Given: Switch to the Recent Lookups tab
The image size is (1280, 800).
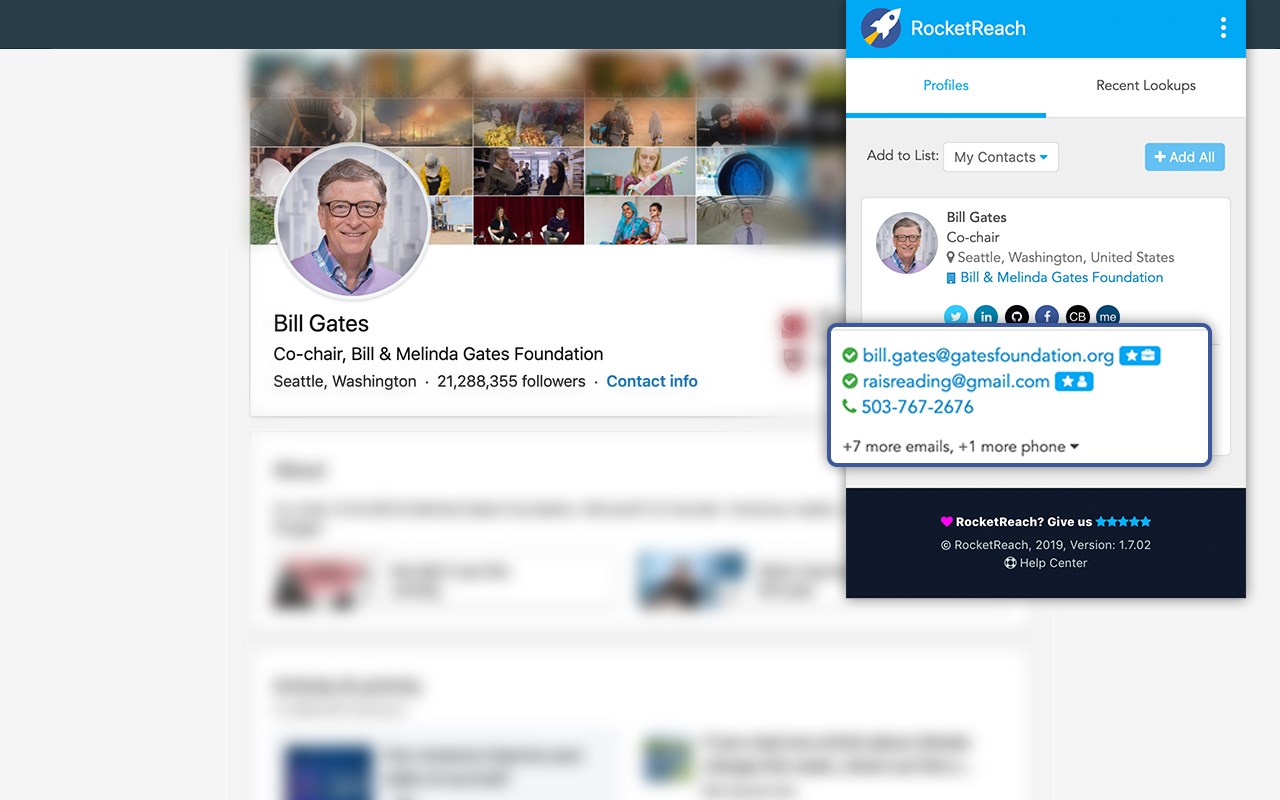Looking at the screenshot, I should tap(1146, 85).
